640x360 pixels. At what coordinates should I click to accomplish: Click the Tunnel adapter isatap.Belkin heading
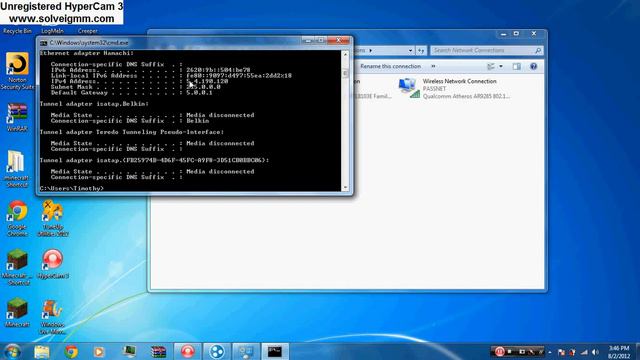pyautogui.click(x=94, y=104)
